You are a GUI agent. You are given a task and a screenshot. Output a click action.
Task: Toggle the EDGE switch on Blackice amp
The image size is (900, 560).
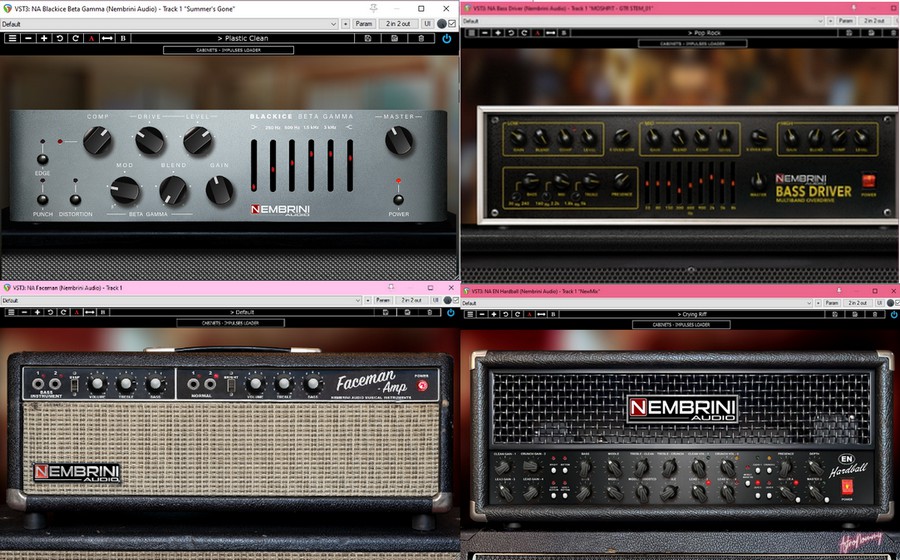(x=43, y=158)
